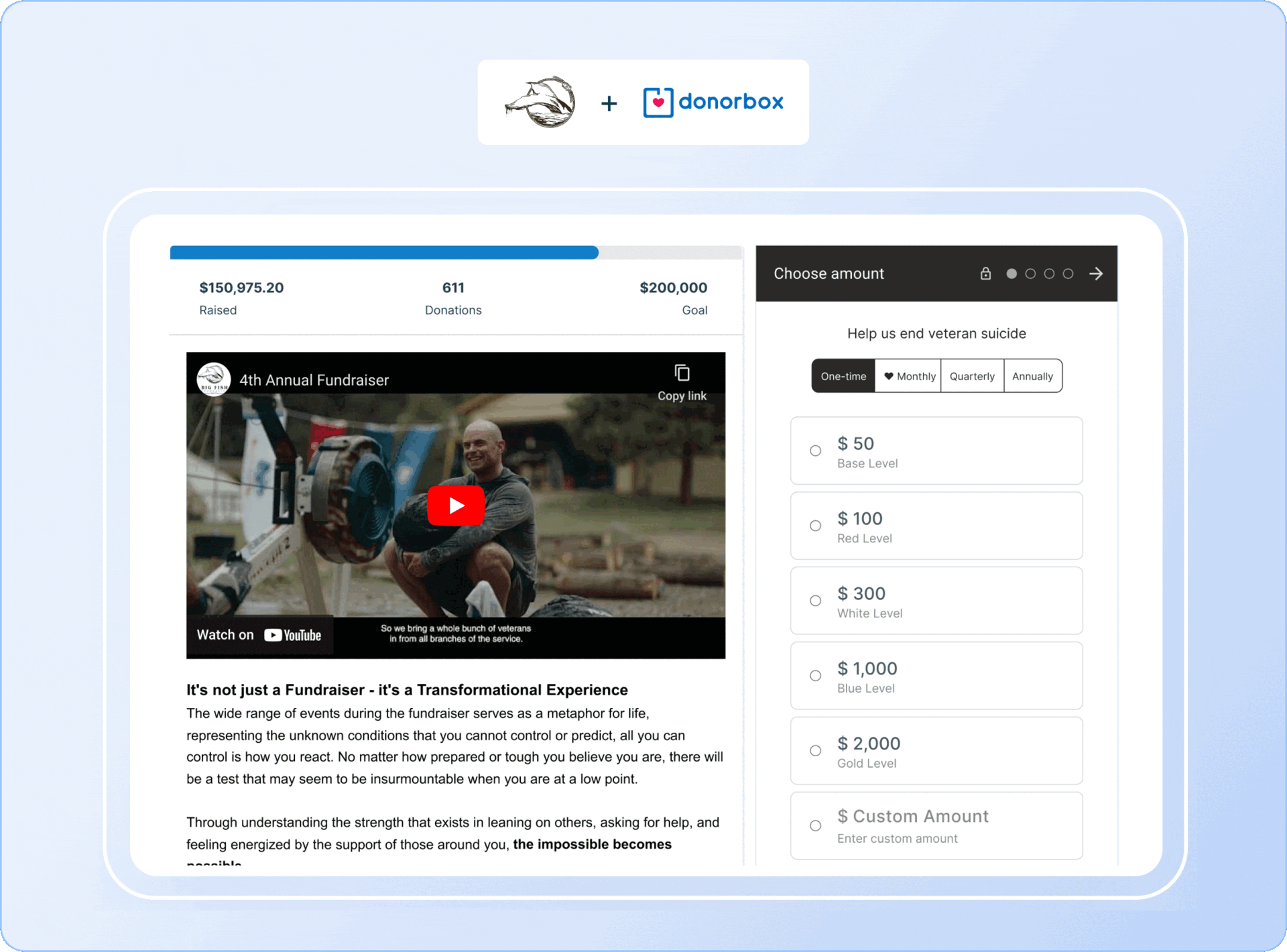Select the $1,000 Blue Level radio button
This screenshot has height=952, width=1287.
point(817,676)
